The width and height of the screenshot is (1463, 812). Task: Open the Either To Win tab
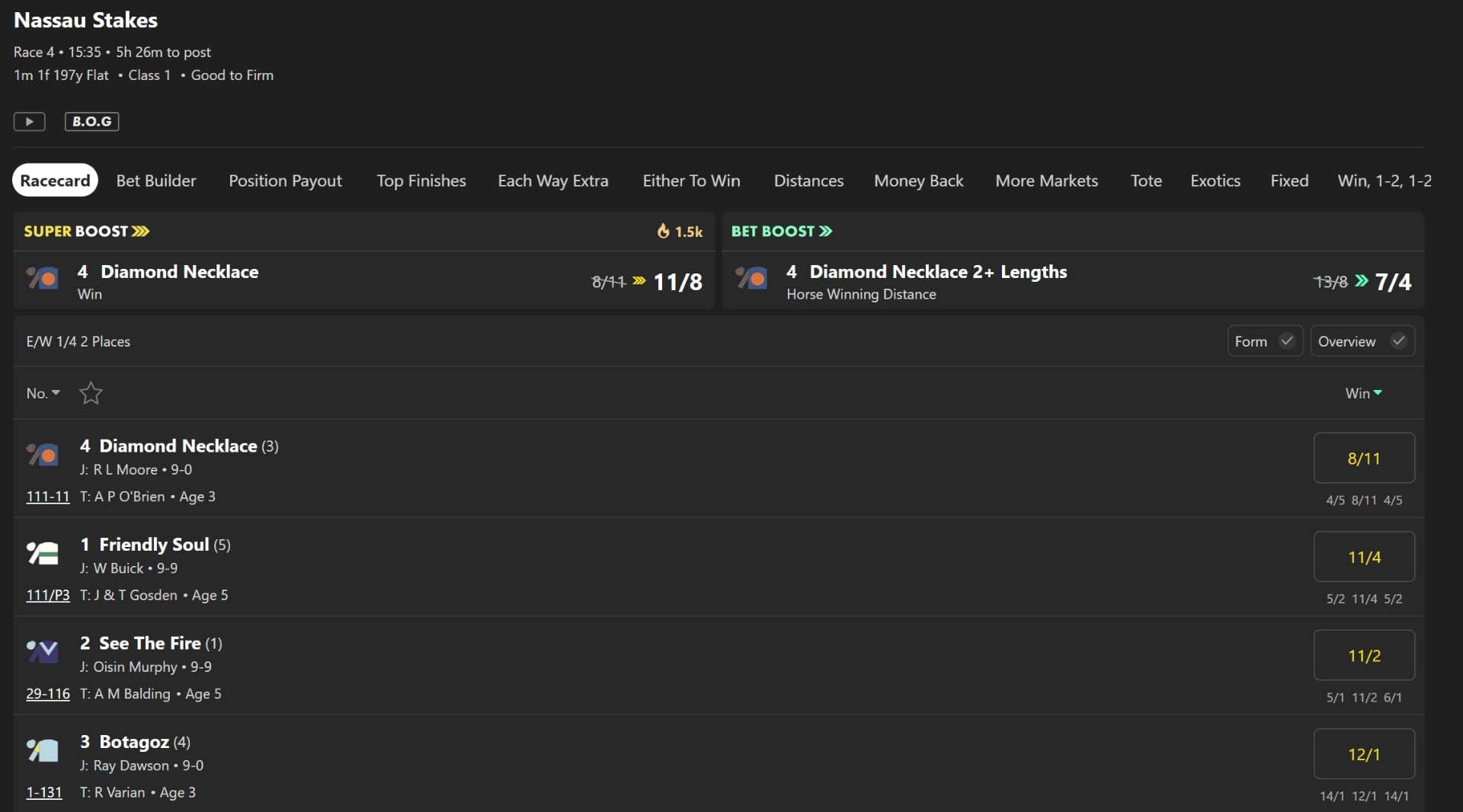[691, 181]
